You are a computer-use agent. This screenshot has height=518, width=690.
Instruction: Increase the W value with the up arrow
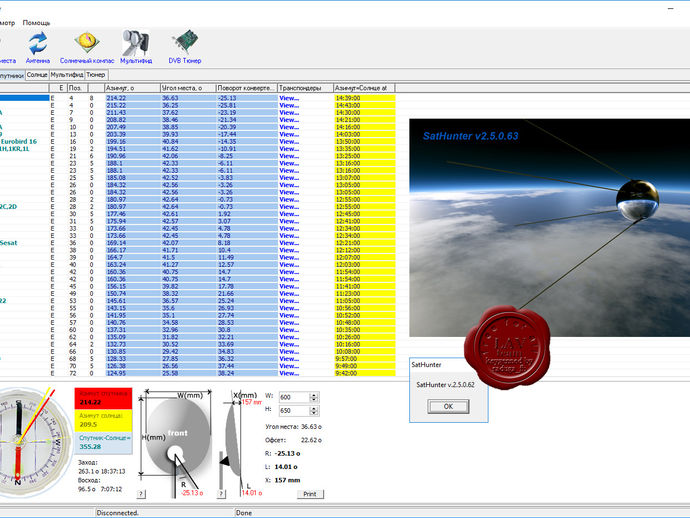coord(314,395)
